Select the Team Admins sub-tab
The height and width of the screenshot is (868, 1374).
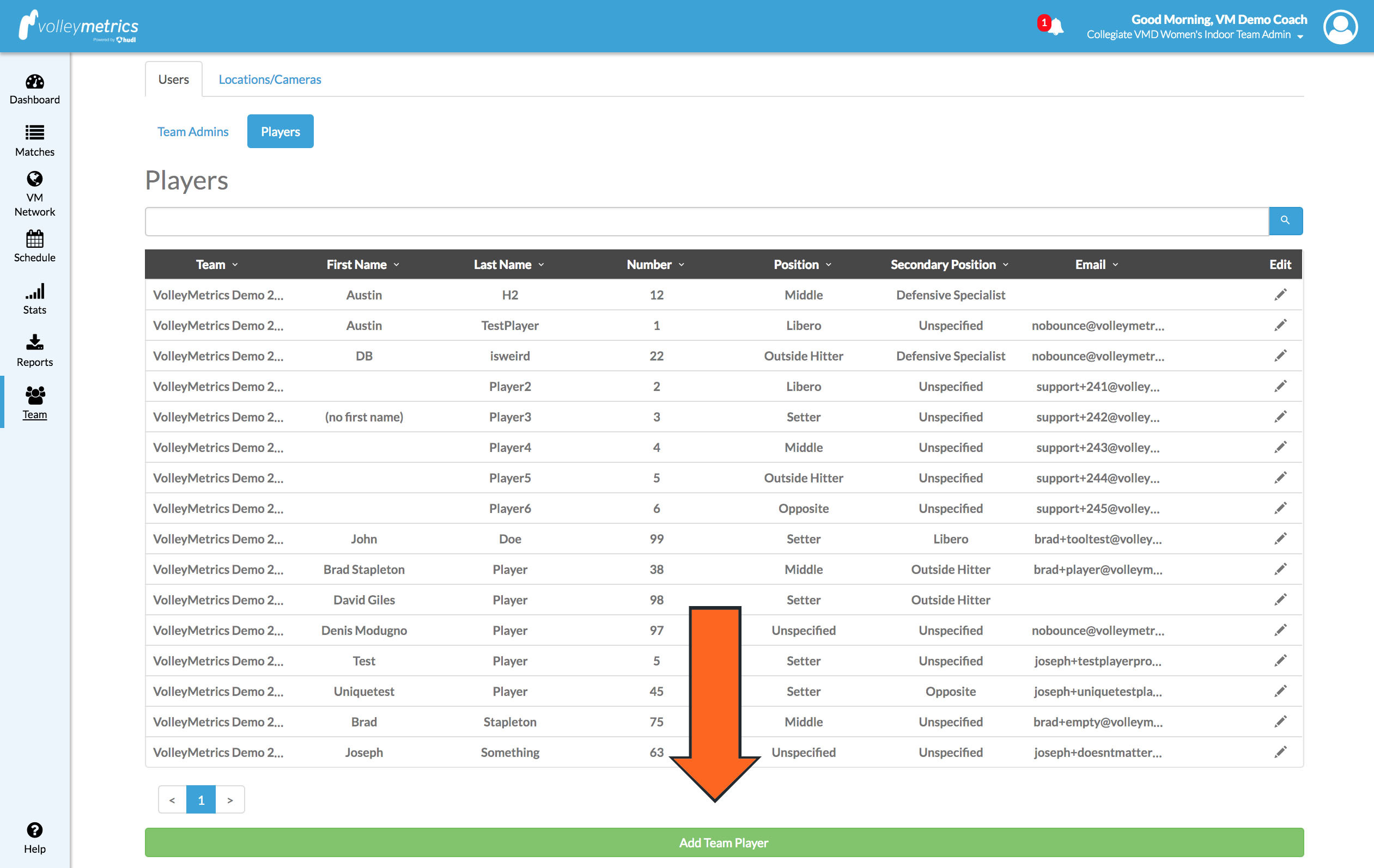[x=193, y=132]
